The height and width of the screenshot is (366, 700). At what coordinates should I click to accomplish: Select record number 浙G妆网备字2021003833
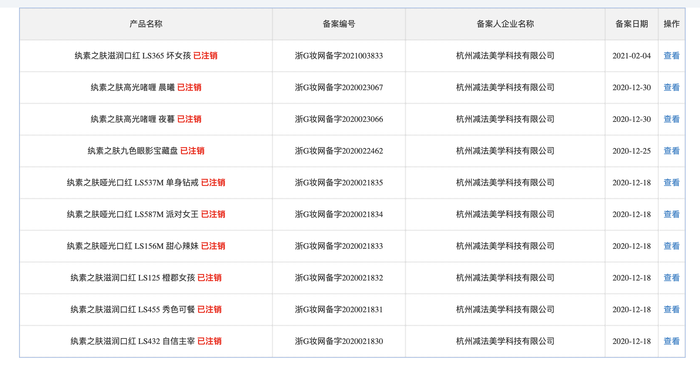coord(339,56)
